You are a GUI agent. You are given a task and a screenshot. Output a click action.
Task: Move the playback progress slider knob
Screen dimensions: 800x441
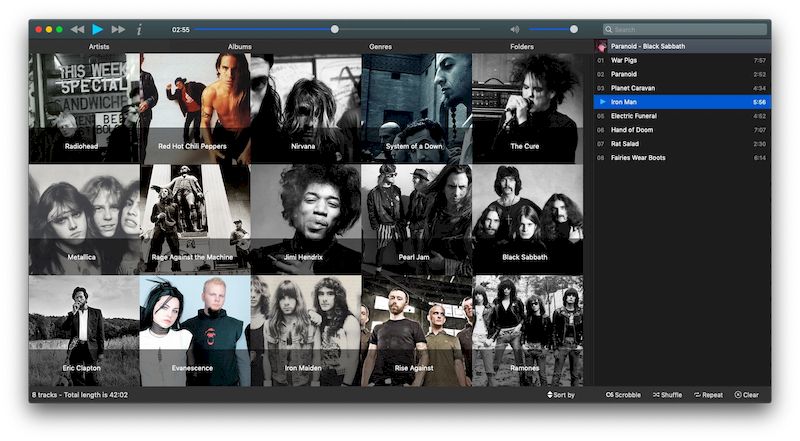(x=334, y=29)
